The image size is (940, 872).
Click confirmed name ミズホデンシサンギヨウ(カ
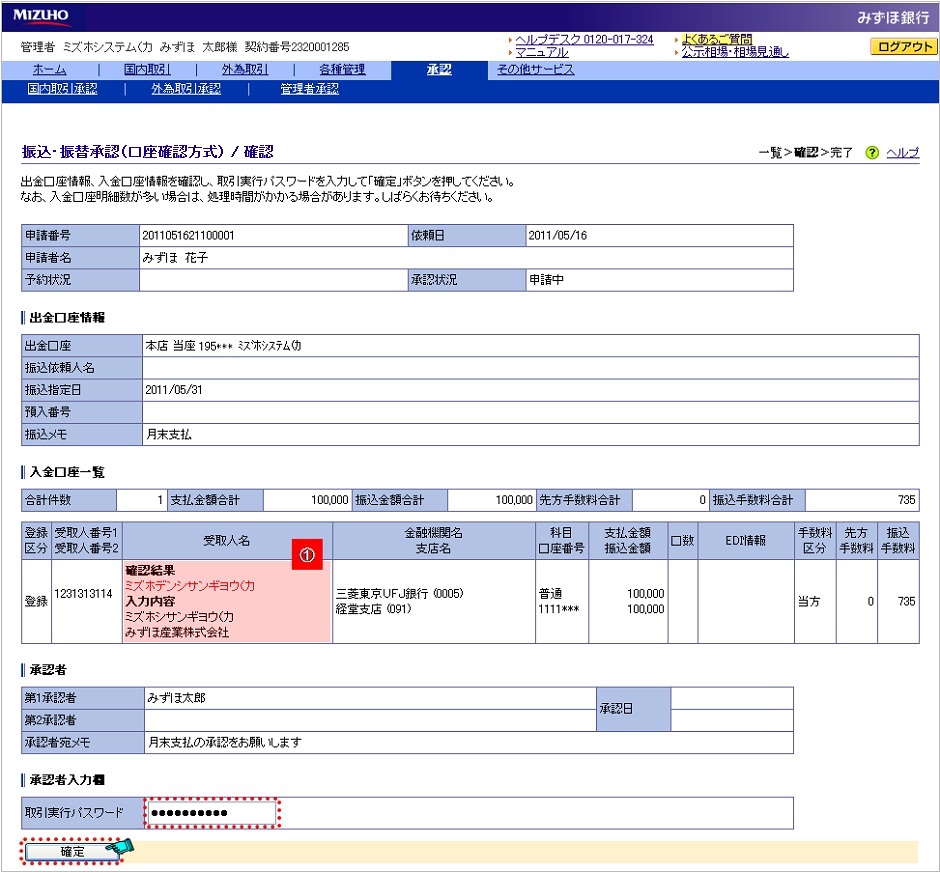189,586
